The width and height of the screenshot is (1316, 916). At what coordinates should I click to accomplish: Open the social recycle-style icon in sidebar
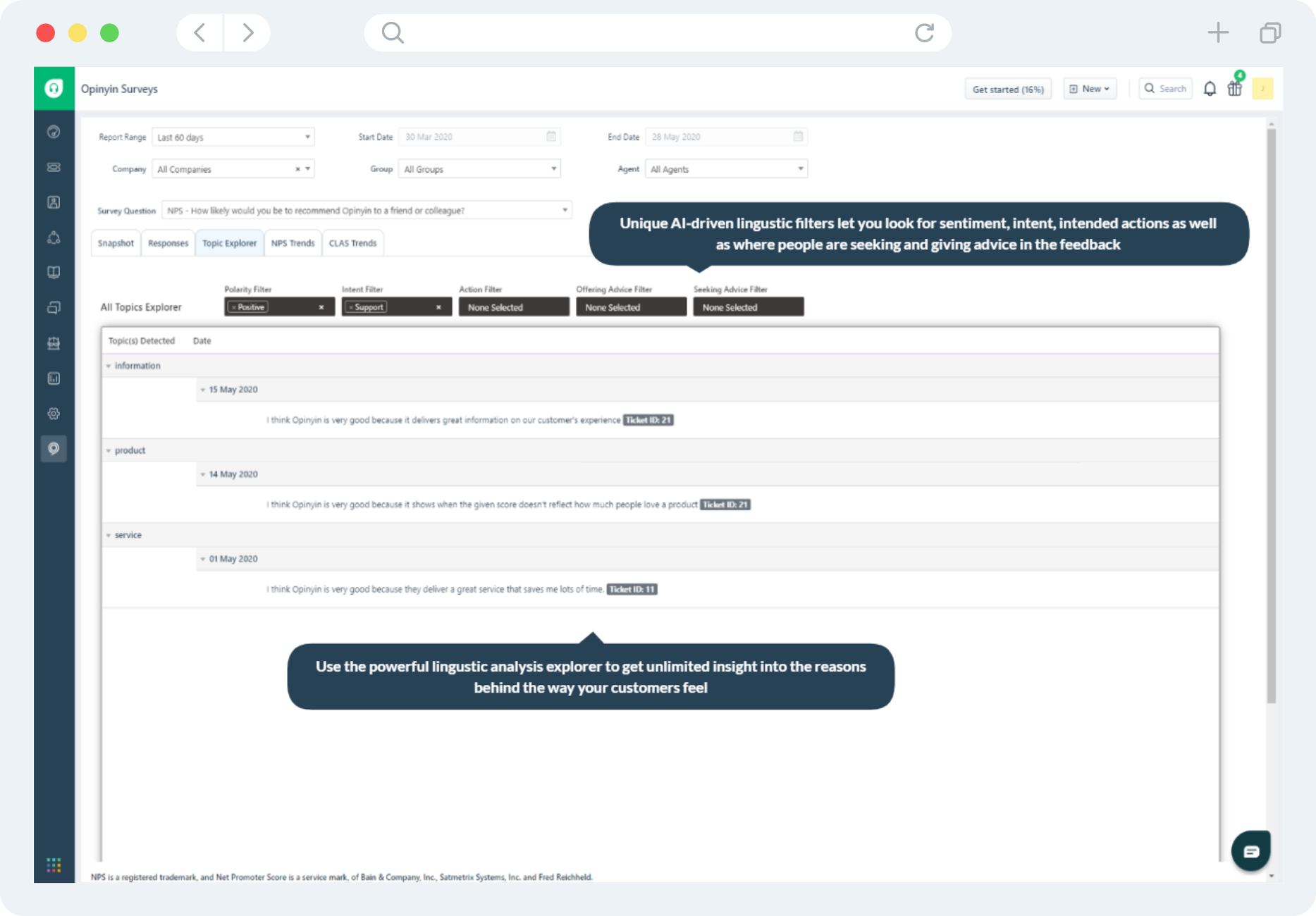(x=54, y=237)
